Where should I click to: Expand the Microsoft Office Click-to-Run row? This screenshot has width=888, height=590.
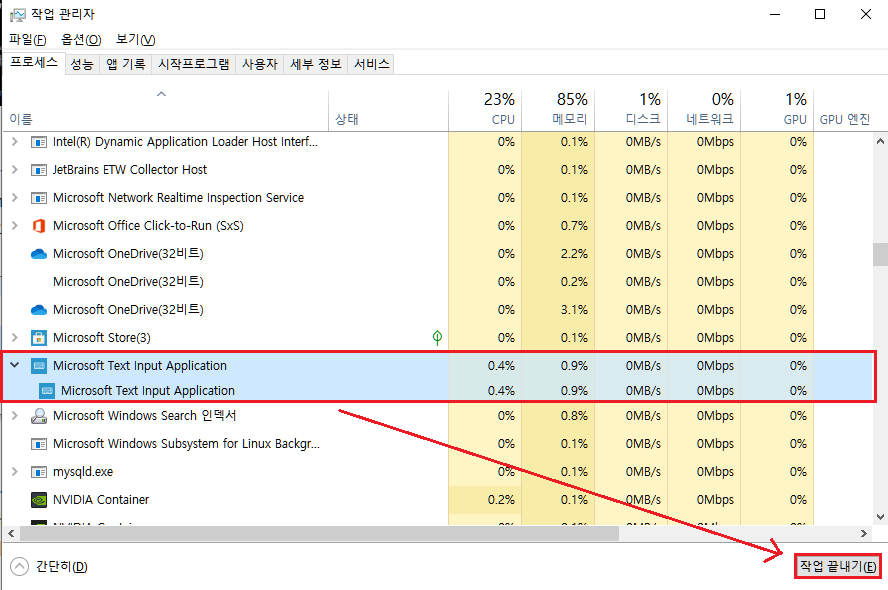coord(15,225)
